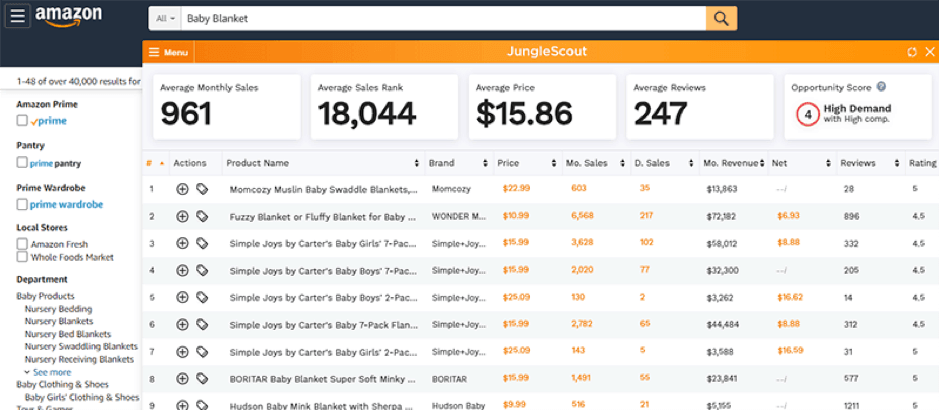Click the Average Price $15.86 card
939x410 pixels.
(x=542, y=107)
